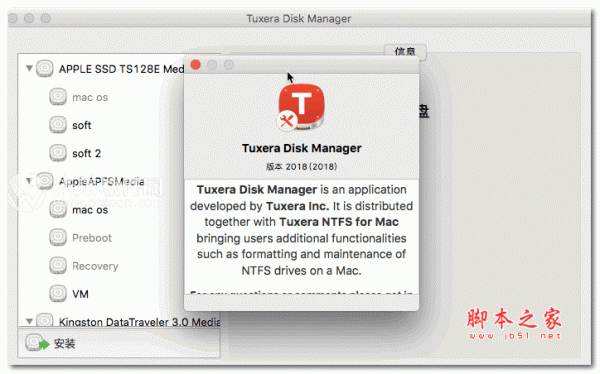Screen dimensions: 600x374
Task: Click the 版本 2018 (2018) version text
Action: [x=302, y=167]
